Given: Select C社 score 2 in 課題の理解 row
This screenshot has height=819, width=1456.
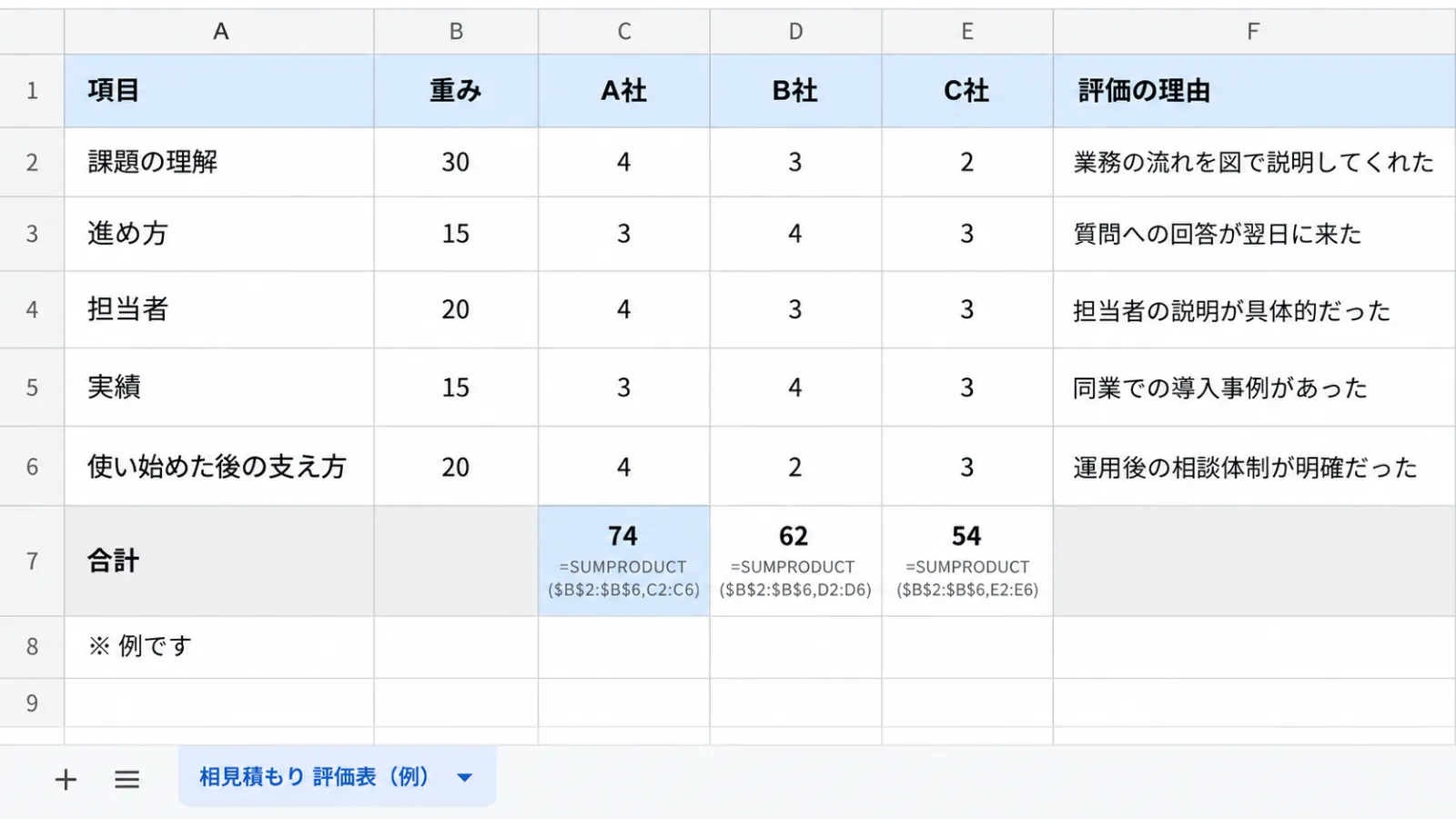Looking at the screenshot, I should pyautogui.click(x=967, y=162).
